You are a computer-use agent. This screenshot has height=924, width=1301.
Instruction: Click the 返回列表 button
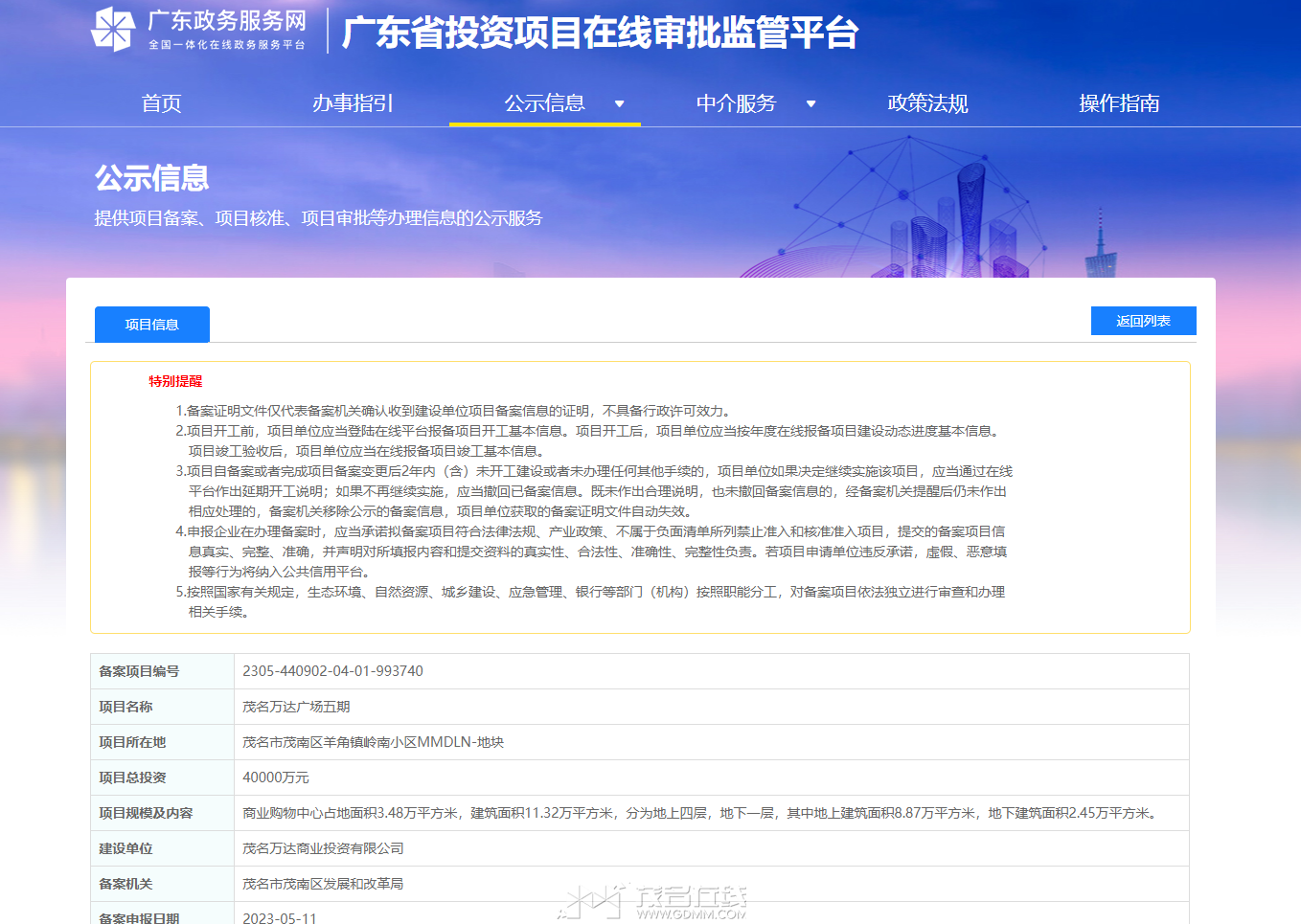point(1143,321)
